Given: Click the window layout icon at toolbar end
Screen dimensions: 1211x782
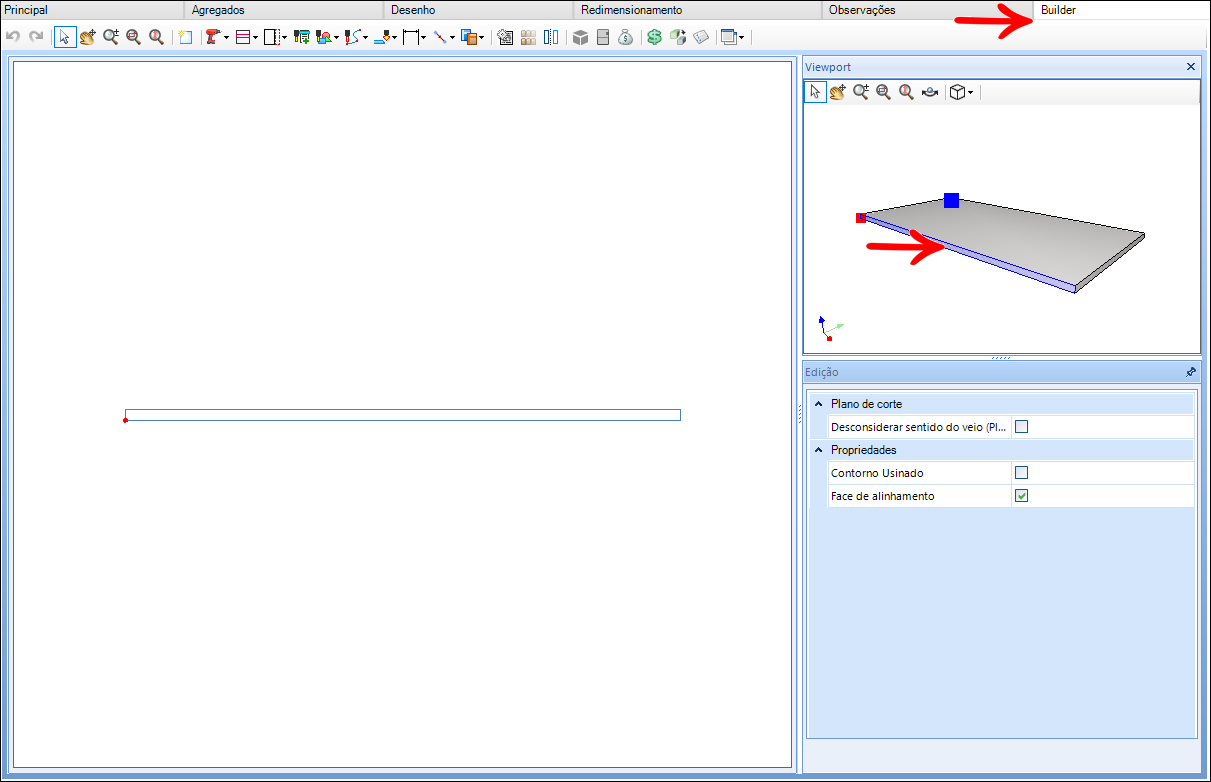Looking at the screenshot, I should pos(728,37).
